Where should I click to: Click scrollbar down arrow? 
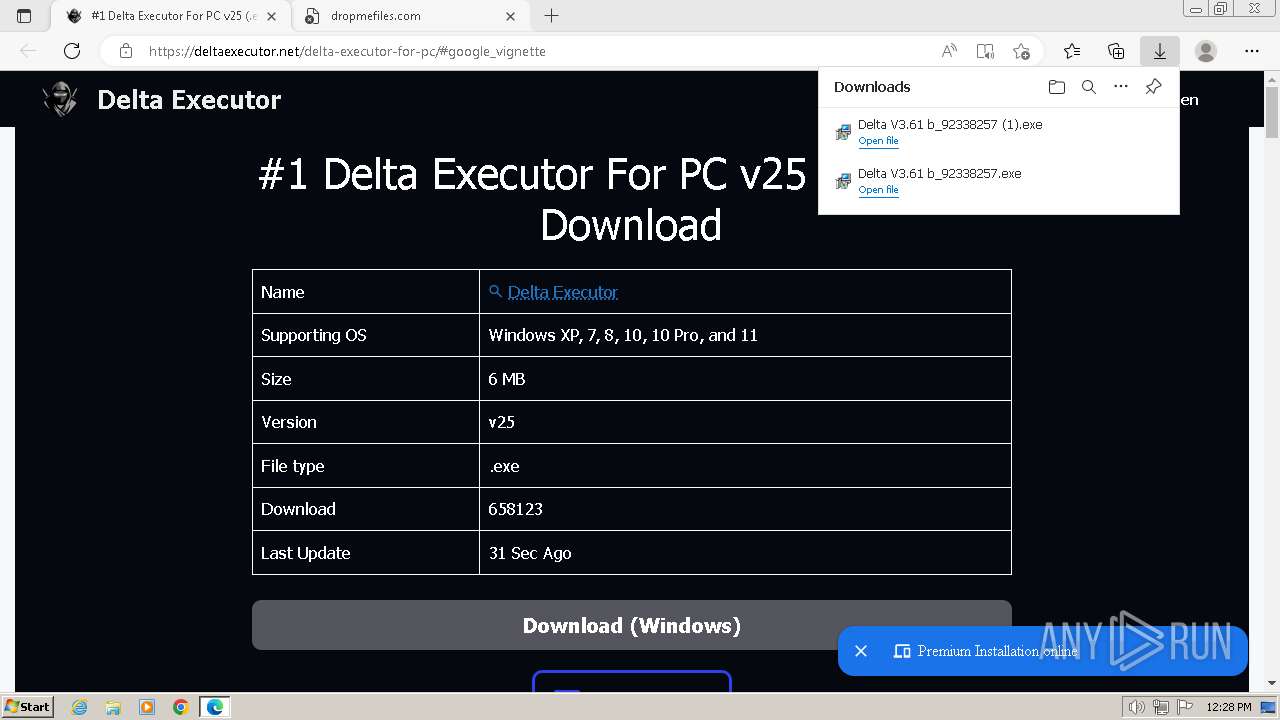1272,683
